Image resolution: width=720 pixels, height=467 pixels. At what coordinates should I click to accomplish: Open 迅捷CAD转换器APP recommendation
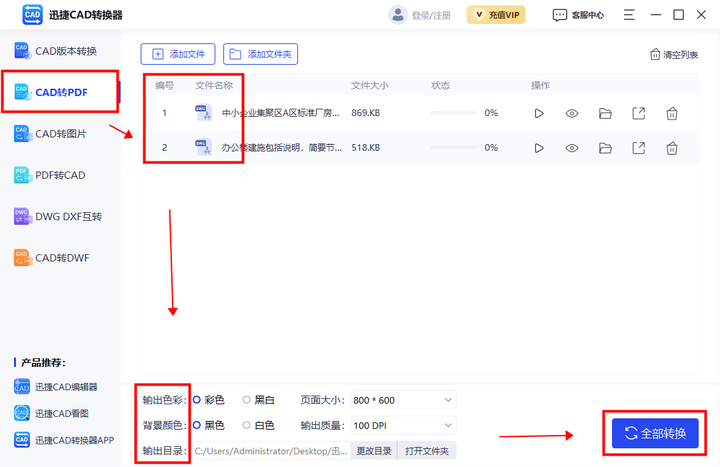pos(64,440)
